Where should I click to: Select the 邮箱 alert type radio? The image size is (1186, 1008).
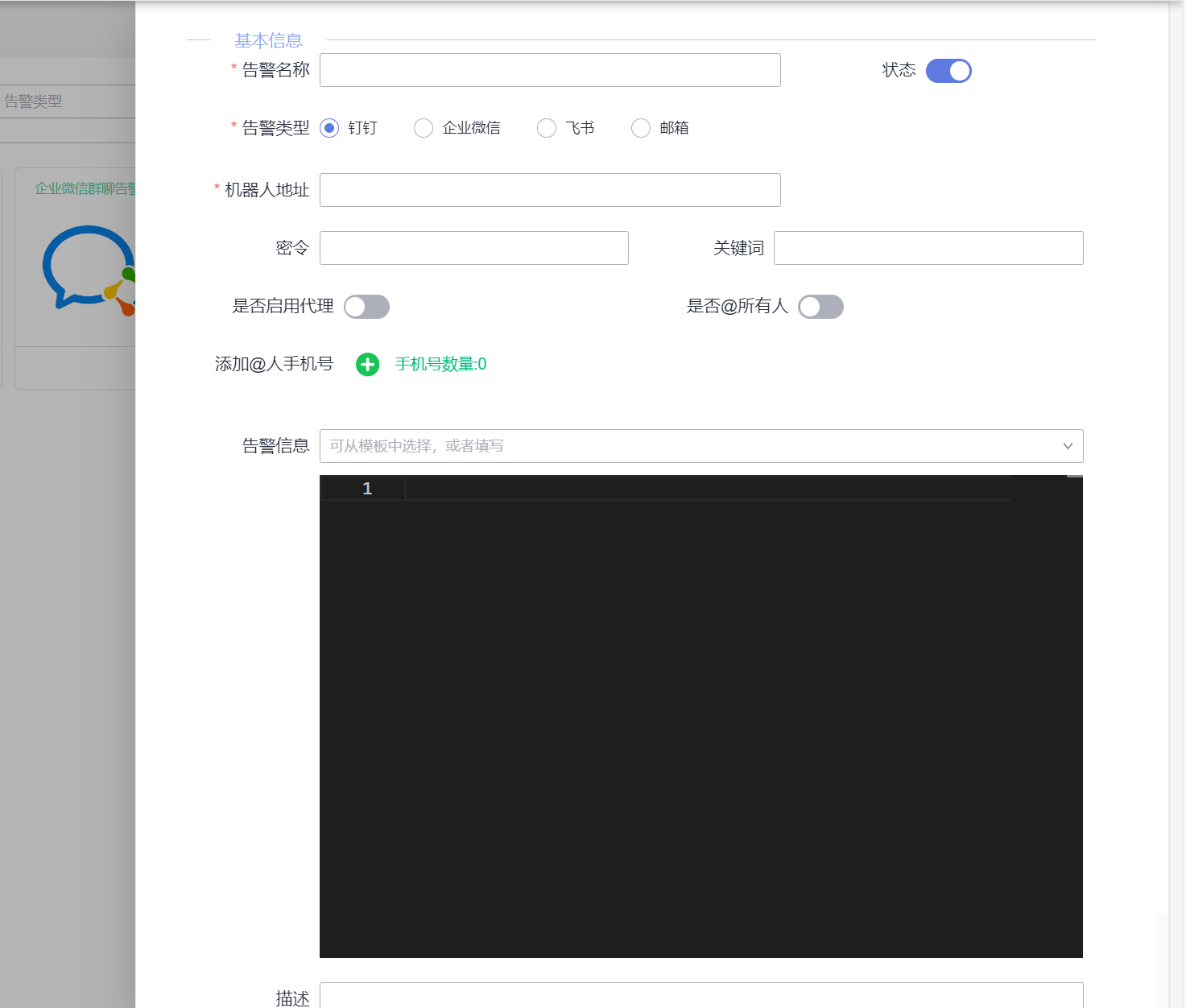641,128
